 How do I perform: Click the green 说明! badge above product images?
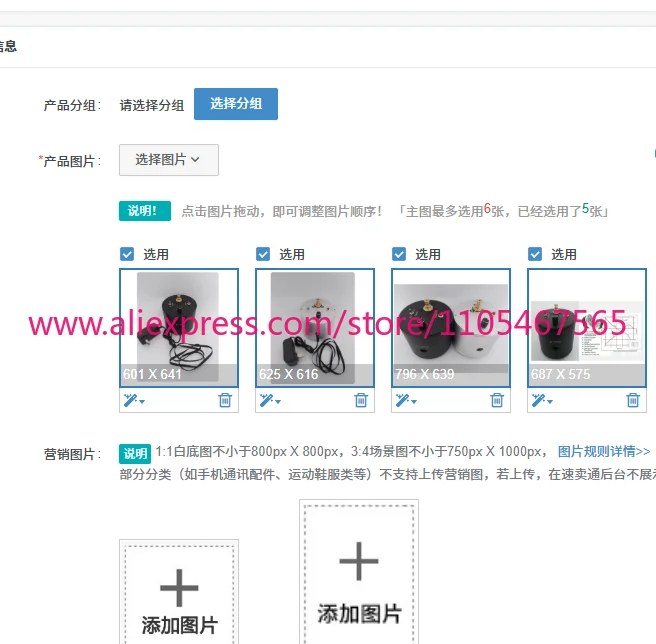145,211
